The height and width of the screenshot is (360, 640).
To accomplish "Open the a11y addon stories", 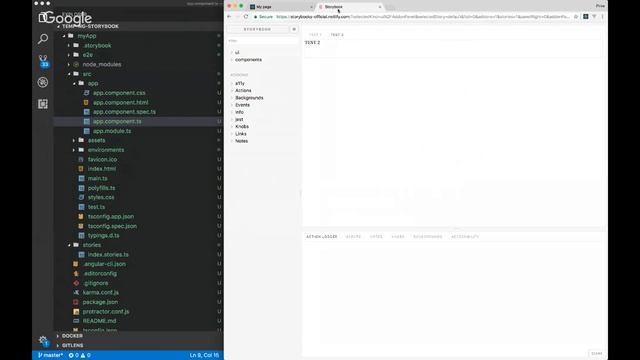I will click(x=240, y=83).
